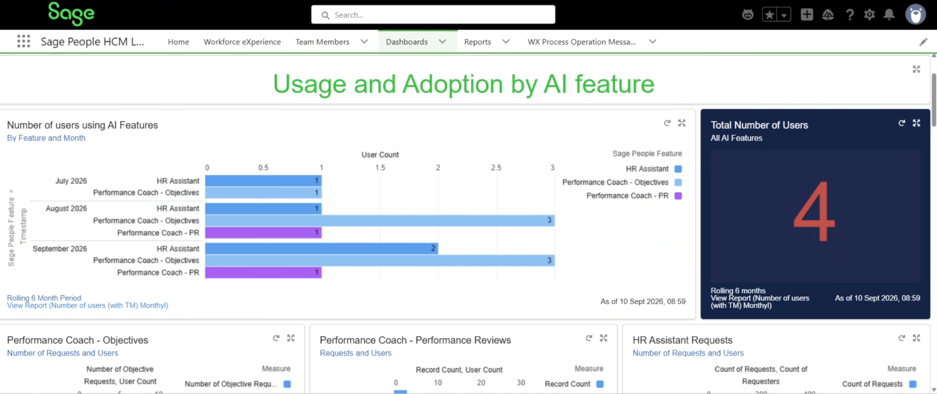Viewport: 937px width, 394px height.
Task: Refresh Performance Coach - Objectives widget
Action: pyautogui.click(x=276, y=338)
